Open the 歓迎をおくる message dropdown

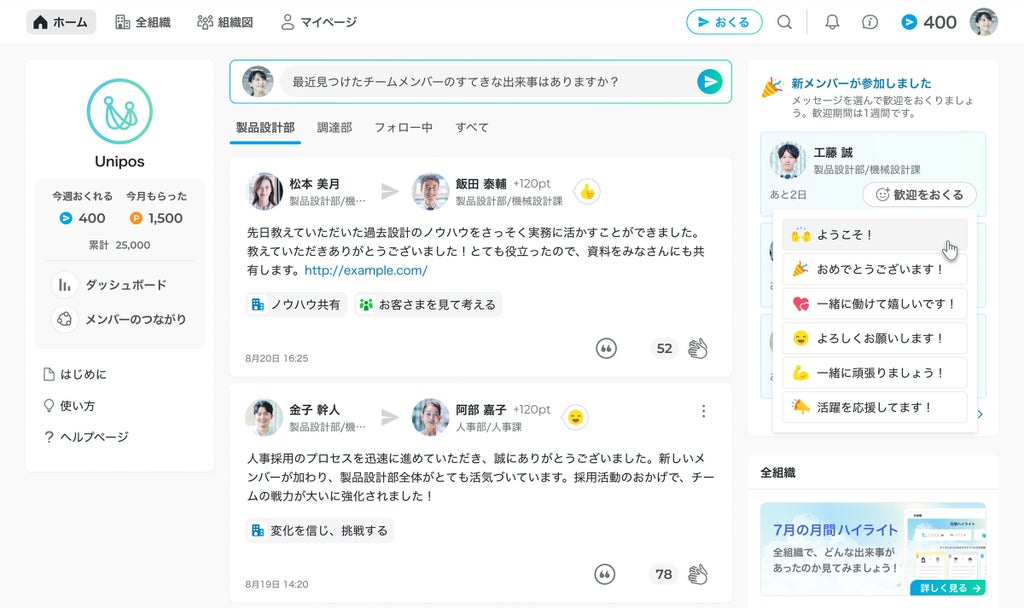919,195
